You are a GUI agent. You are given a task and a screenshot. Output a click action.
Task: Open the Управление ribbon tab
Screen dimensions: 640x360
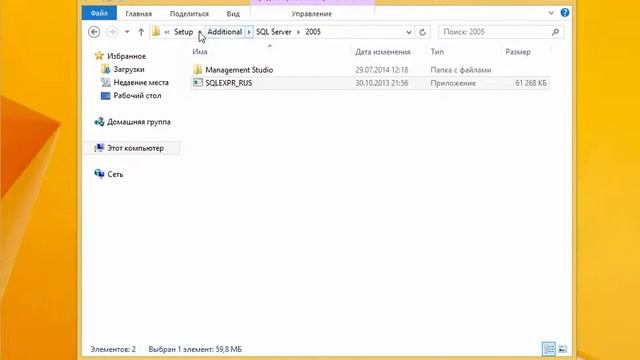311,13
